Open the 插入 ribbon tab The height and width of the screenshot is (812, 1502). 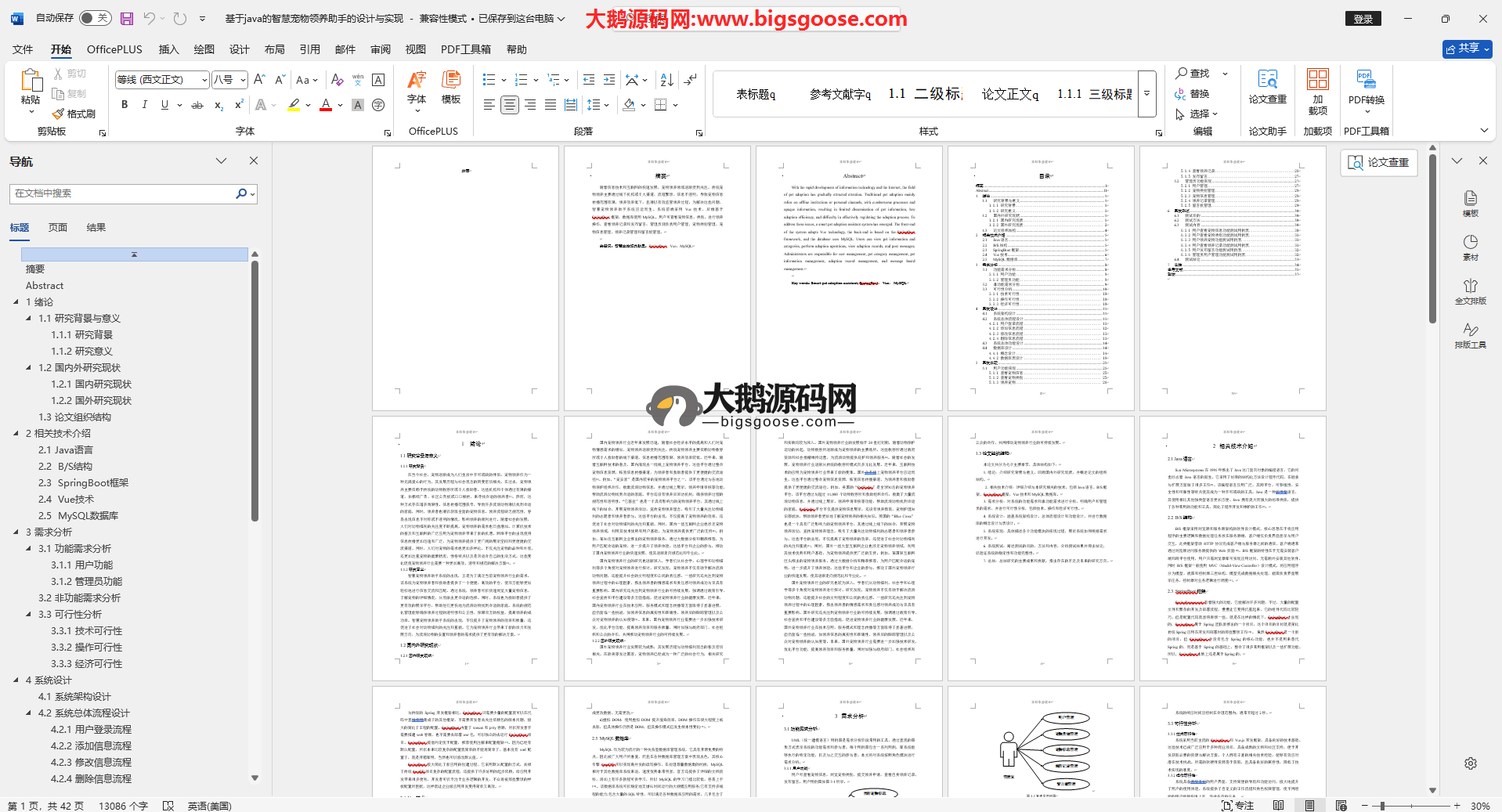pos(168,49)
